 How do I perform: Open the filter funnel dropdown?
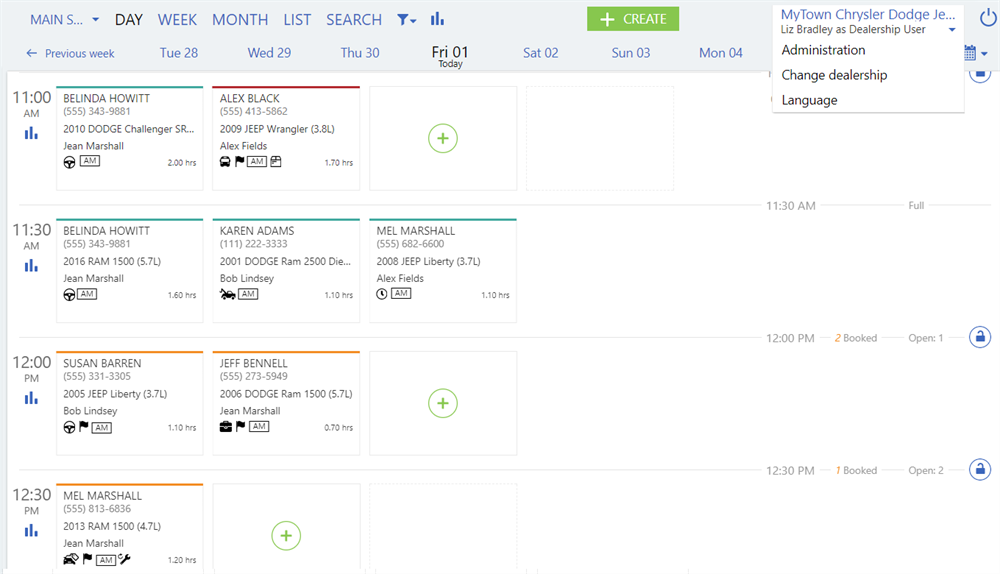tap(407, 20)
